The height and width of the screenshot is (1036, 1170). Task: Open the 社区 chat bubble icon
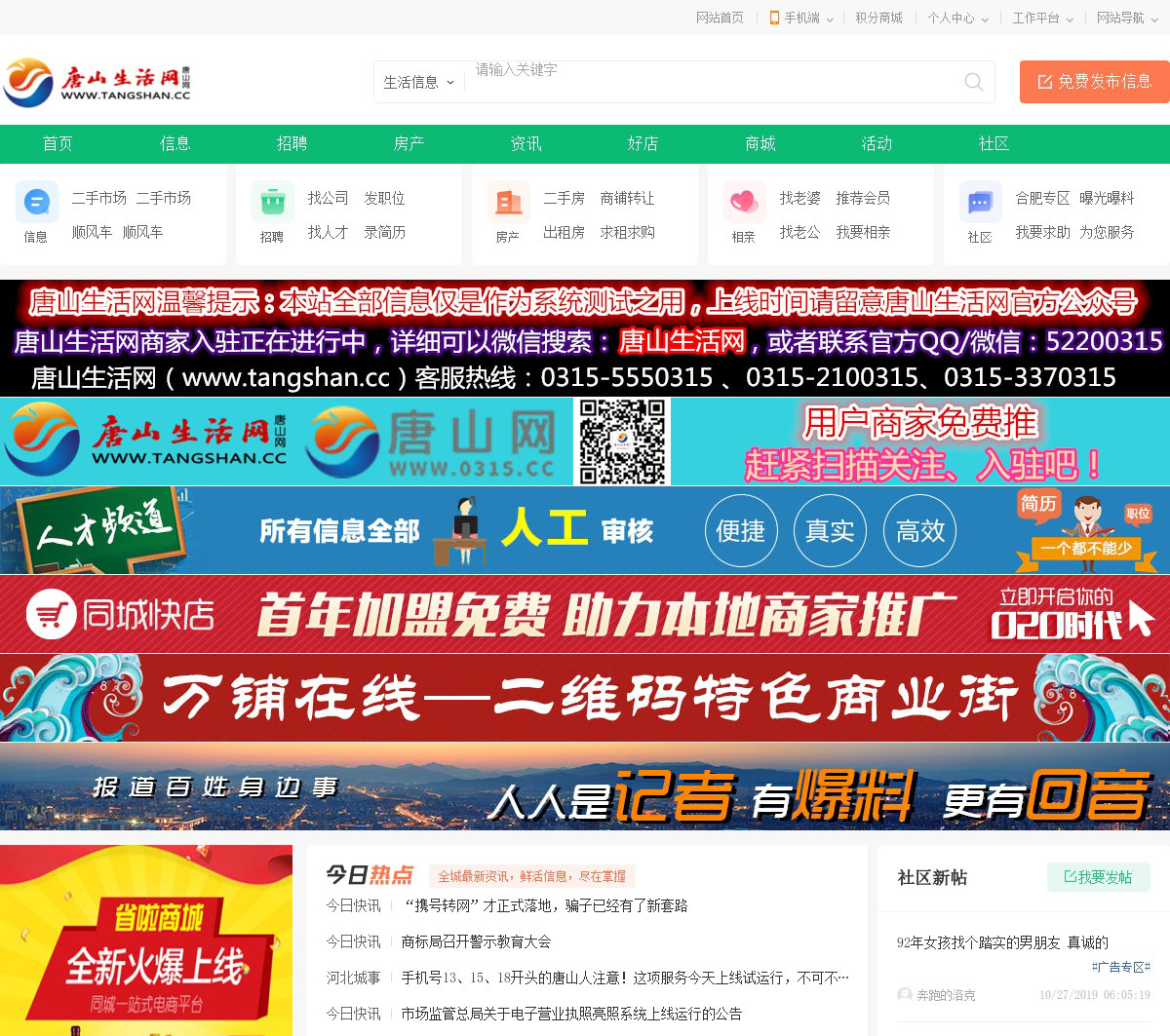pyautogui.click(x=980, y=203)
